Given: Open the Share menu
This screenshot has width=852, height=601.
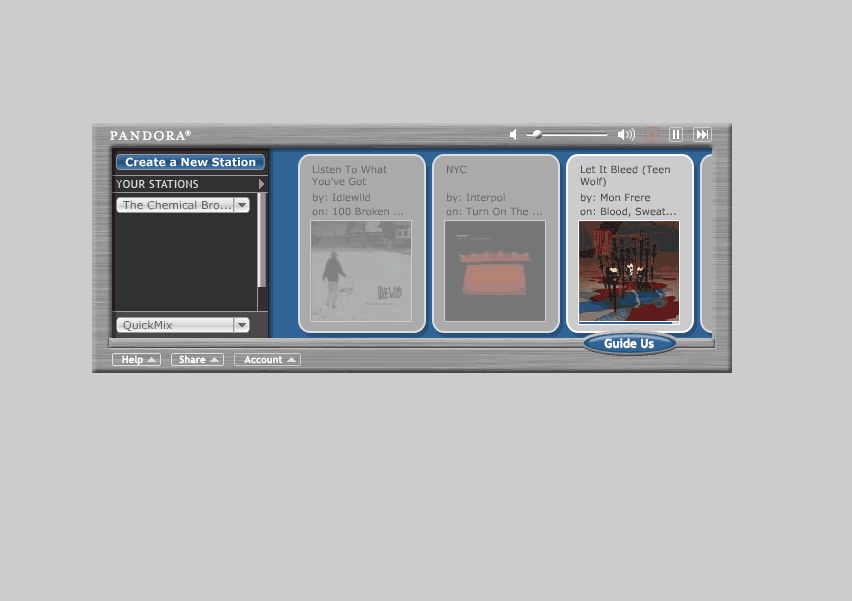Looking at the screenshot, I should 197,360.
